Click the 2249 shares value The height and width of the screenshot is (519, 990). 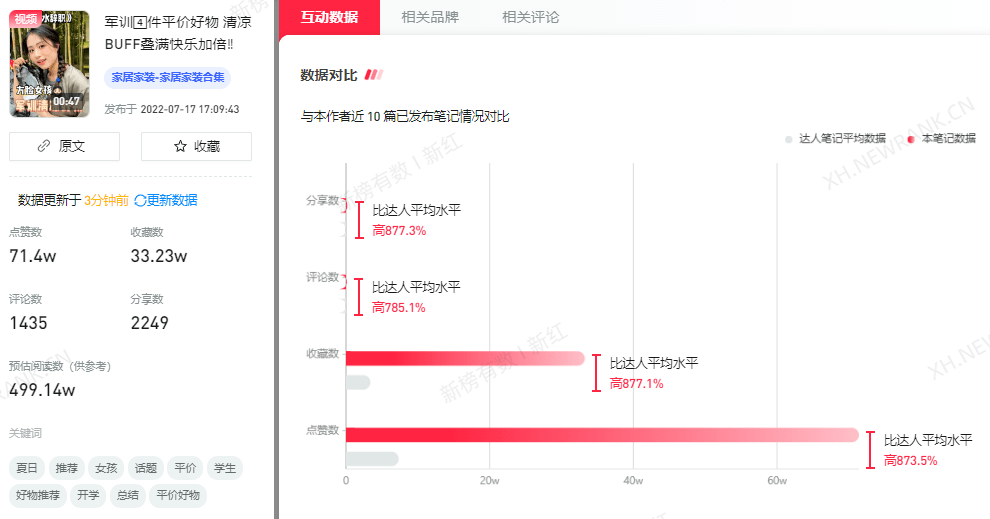pos(150,323)
